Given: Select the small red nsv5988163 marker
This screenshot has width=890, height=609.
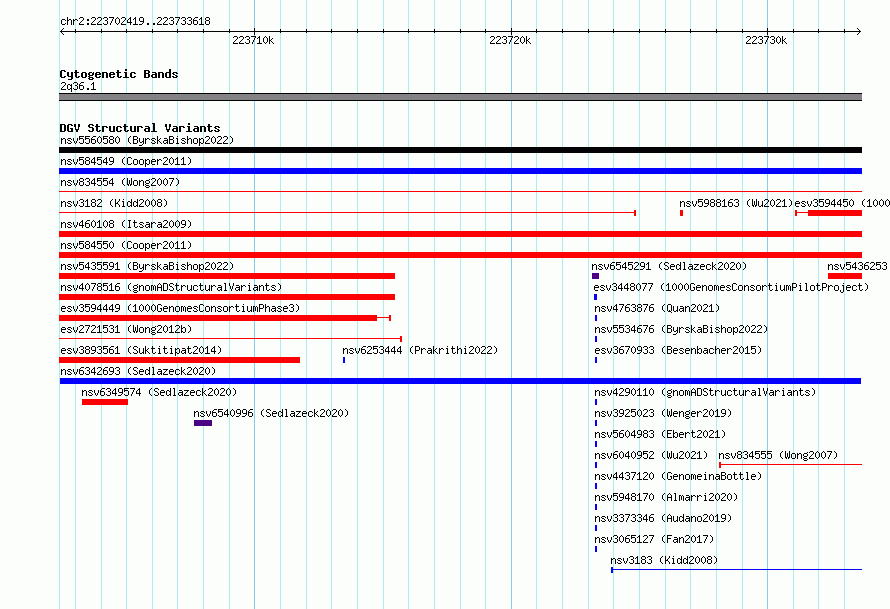Looking at the screenshot, I should pyautogui.click(x=681, y=213).
